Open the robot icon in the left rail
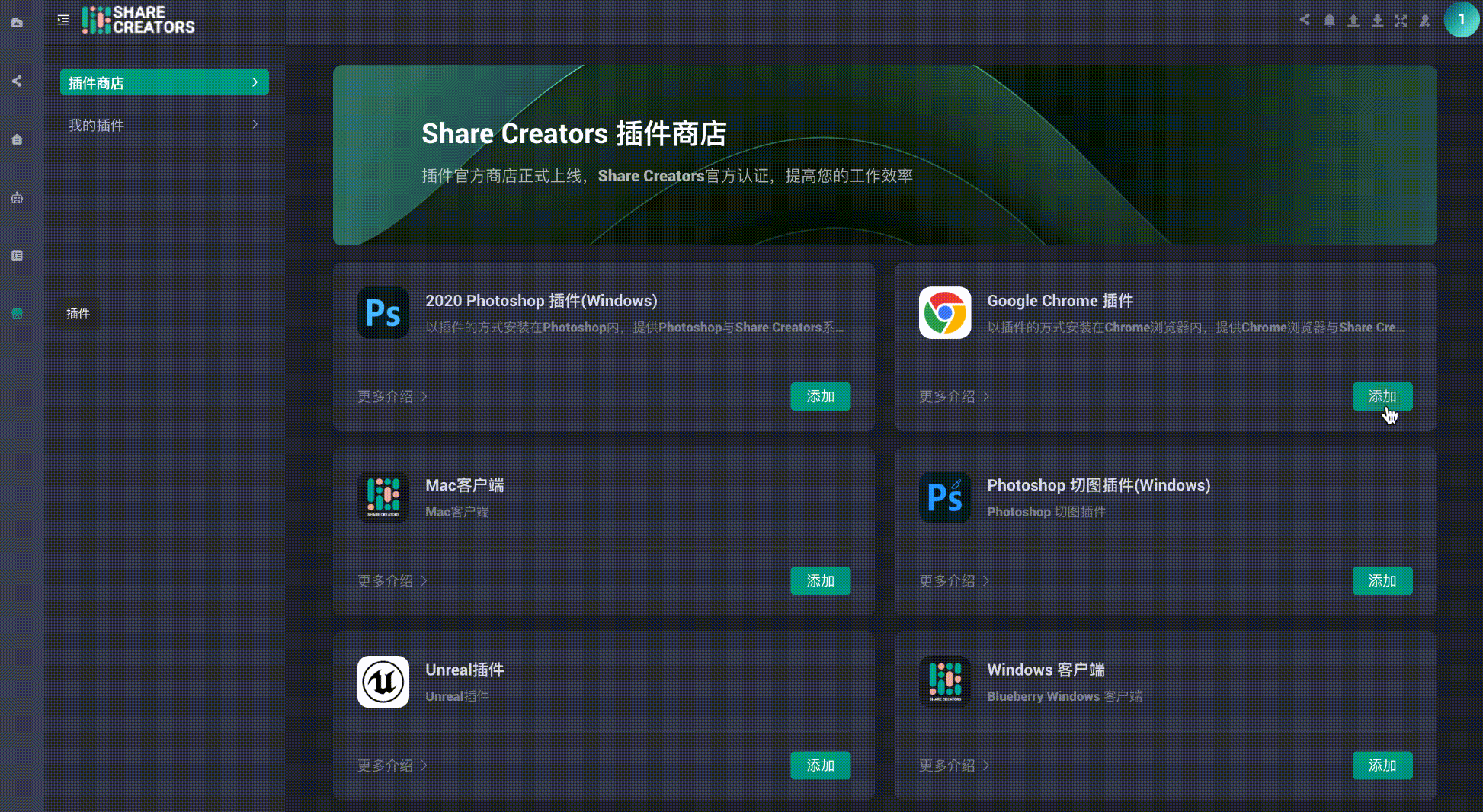 [17, 197]
